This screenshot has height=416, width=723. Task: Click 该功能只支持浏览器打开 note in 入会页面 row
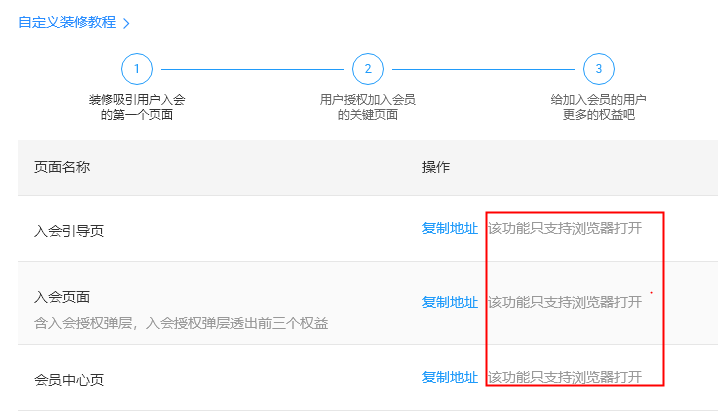(x=565, y=302)
